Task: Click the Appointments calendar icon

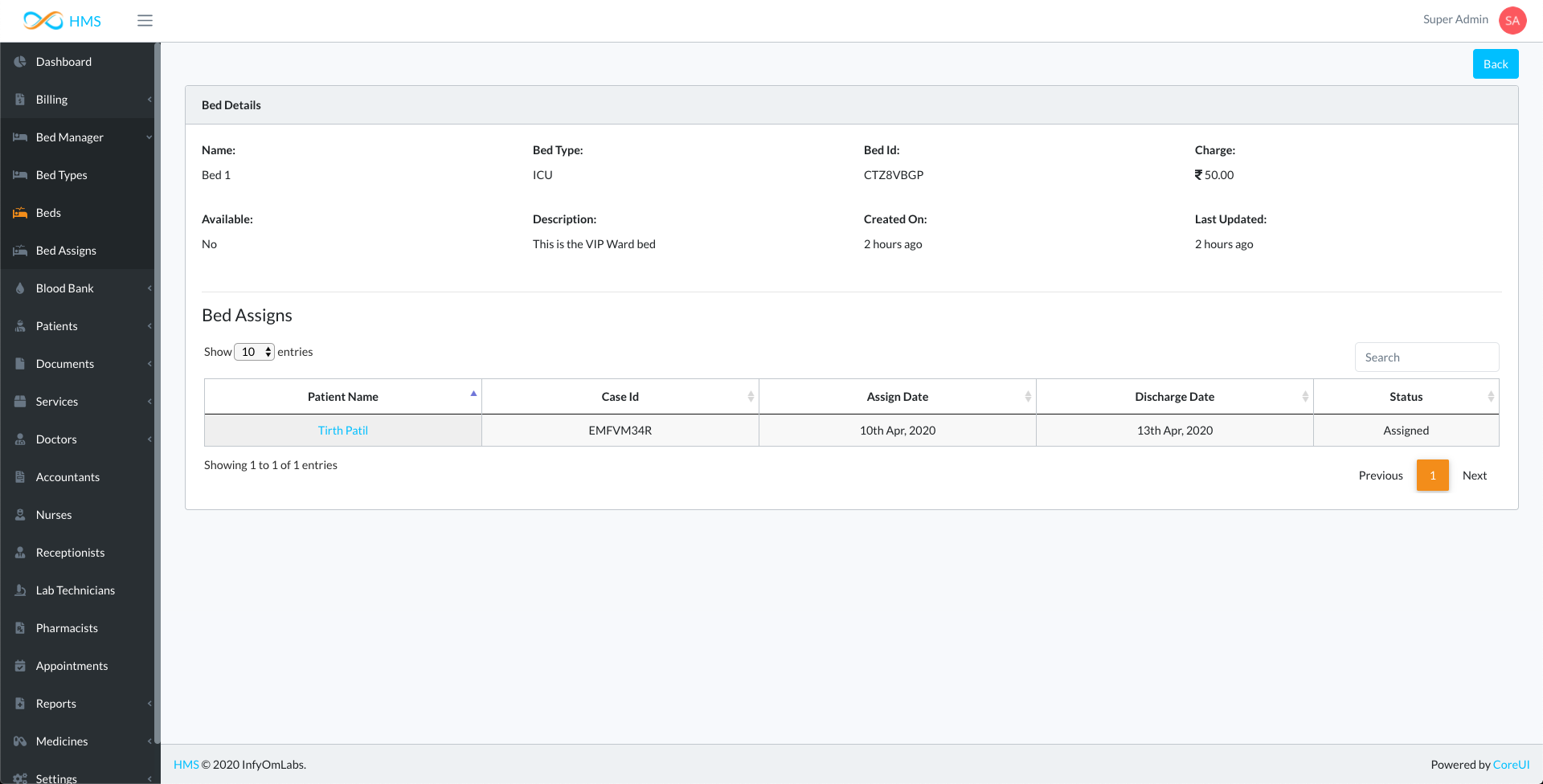Action: tap(20, 666)
